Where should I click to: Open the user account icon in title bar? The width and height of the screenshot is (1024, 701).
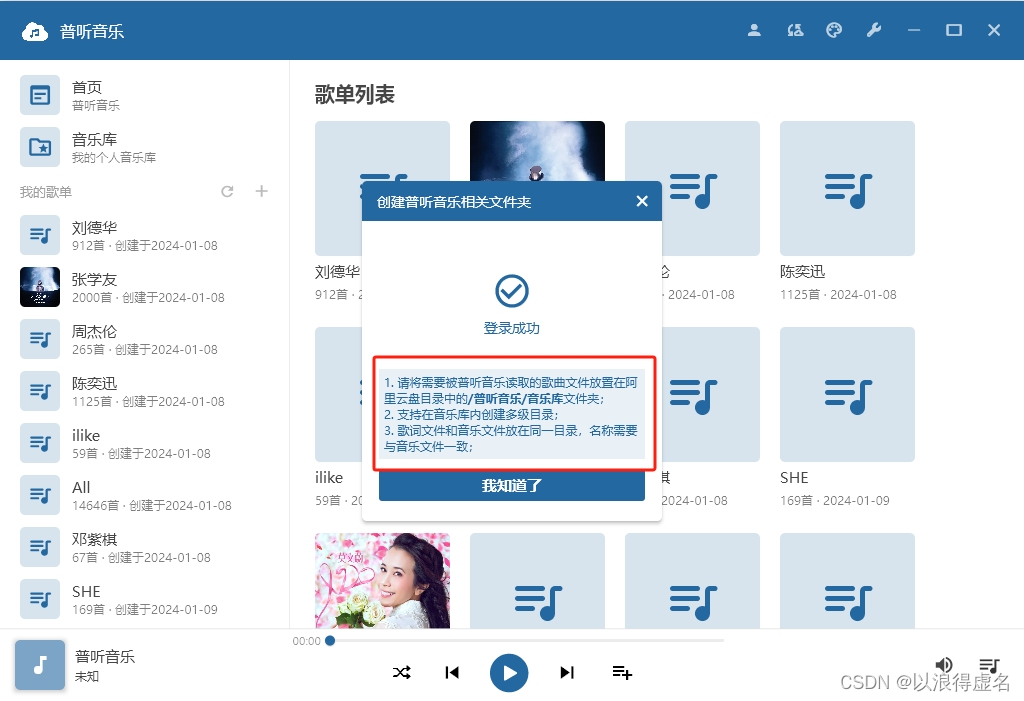tap(754, 30)
